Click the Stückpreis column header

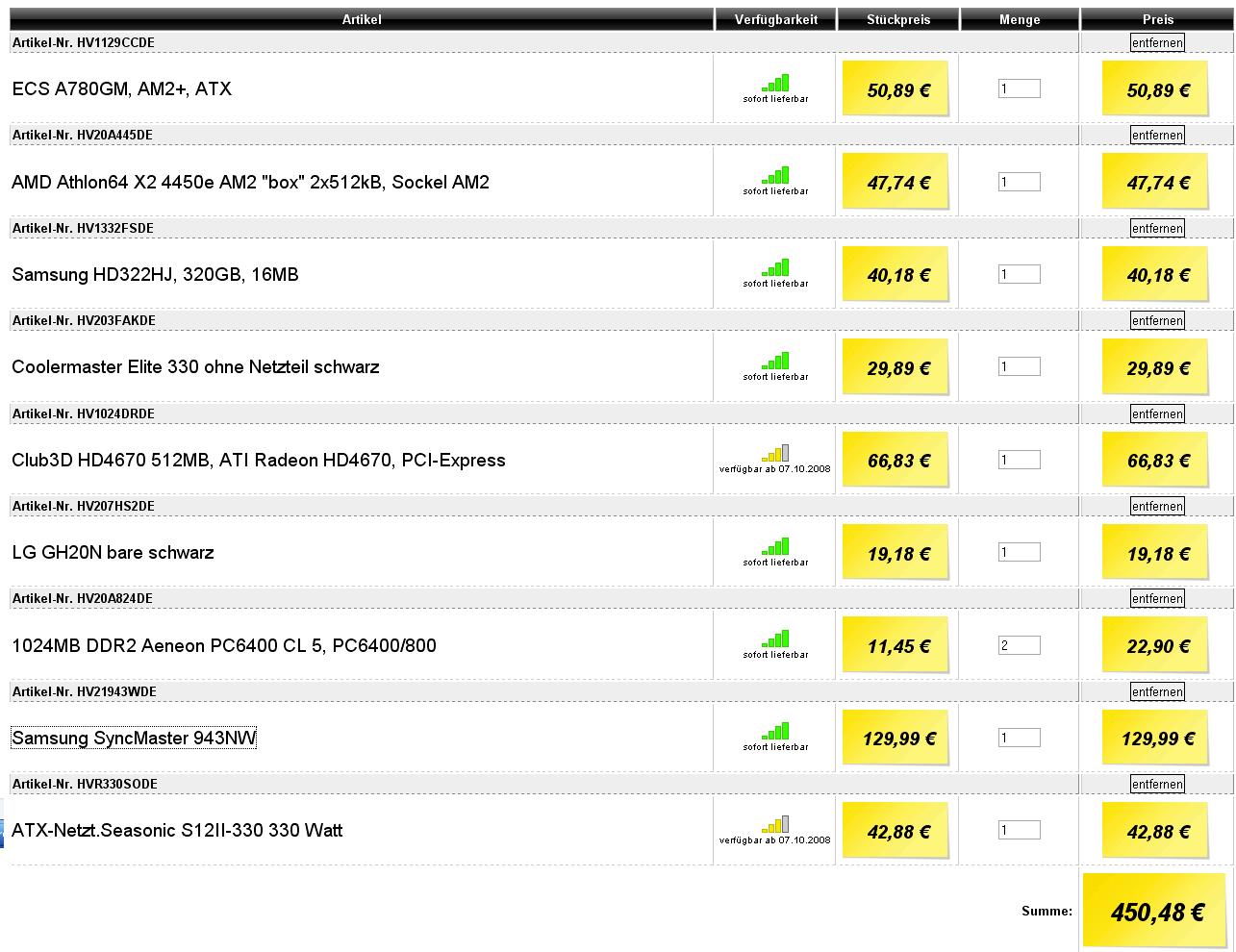(x=898, y=19)
